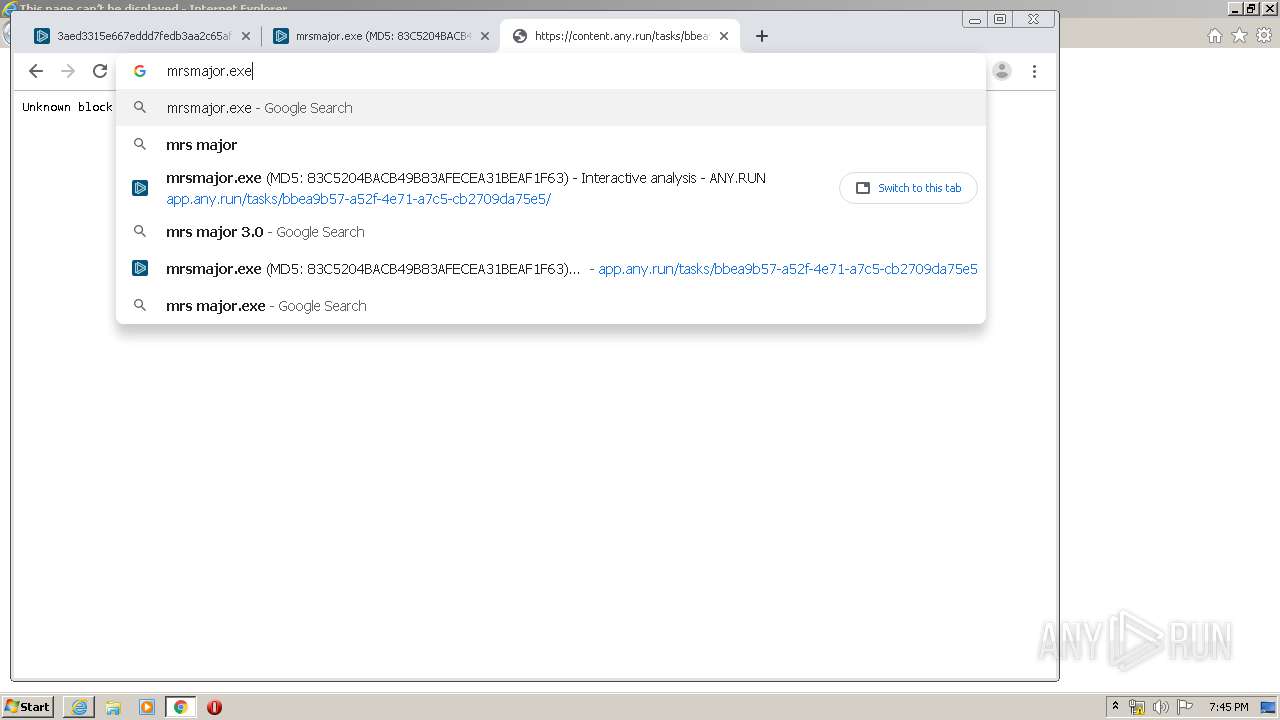Click the search icon beside 'mrs major 3.0'

point(140,231)
